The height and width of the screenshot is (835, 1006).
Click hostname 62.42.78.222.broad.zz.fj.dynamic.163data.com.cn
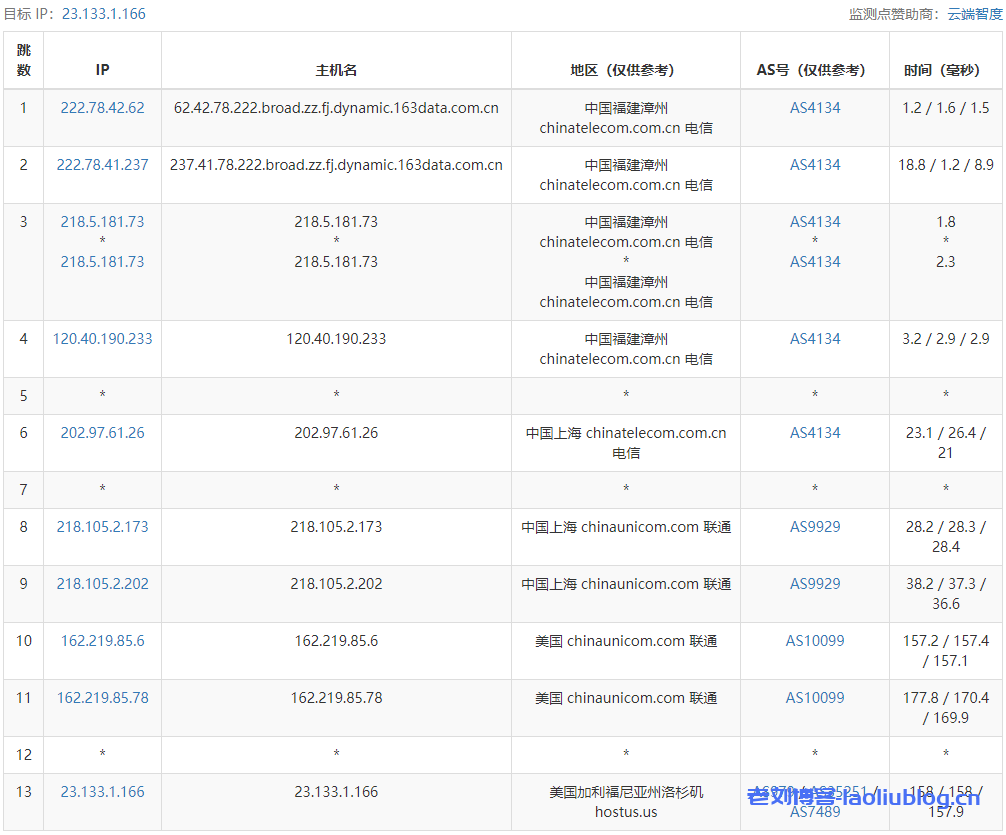tap(336, 108)
